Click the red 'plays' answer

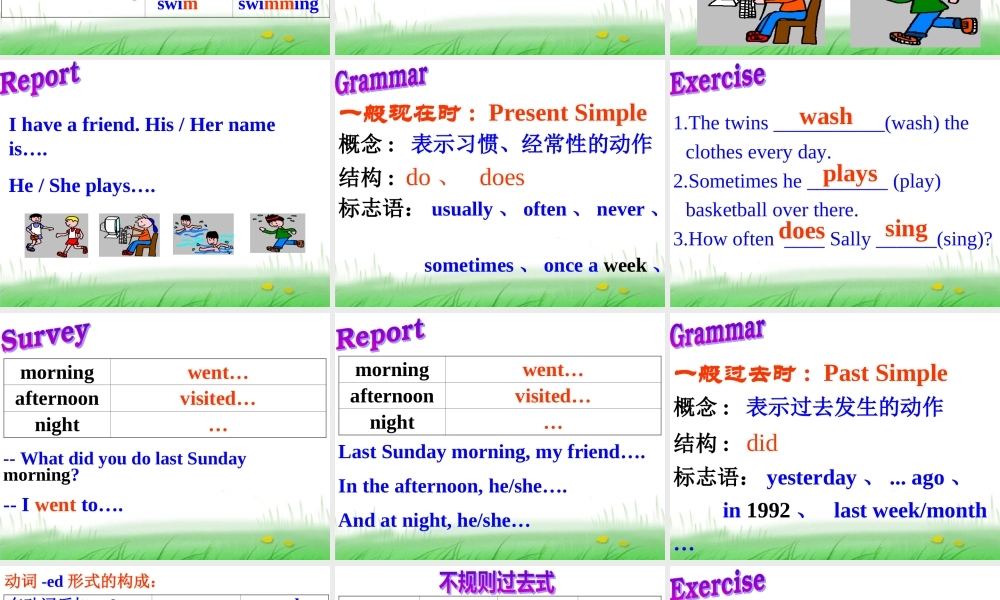(x=849, y=174)
